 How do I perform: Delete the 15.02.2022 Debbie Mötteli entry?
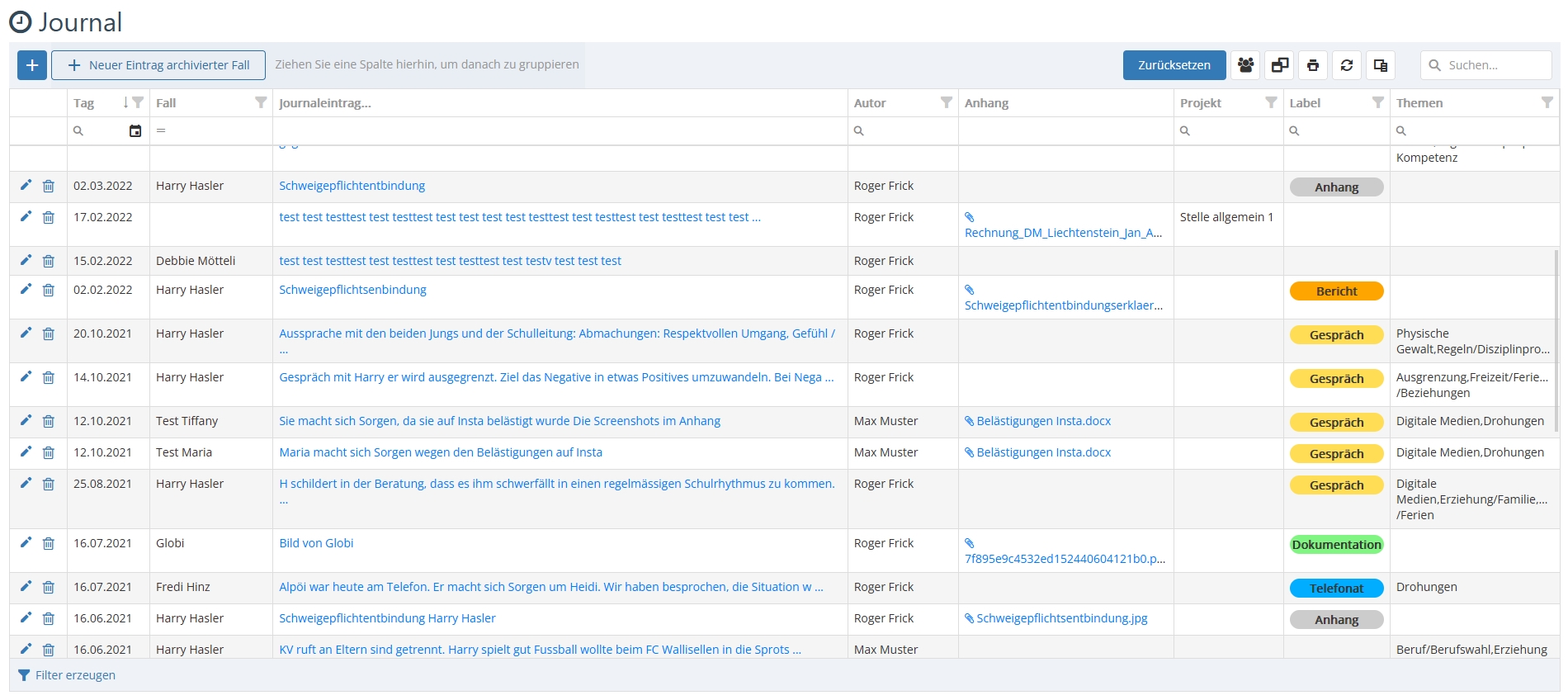[49, 262]
